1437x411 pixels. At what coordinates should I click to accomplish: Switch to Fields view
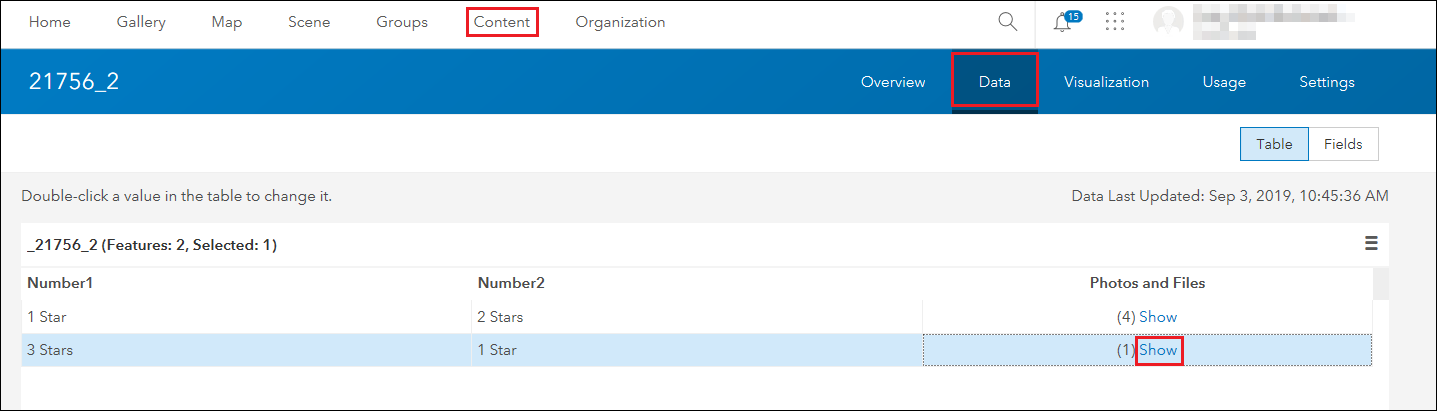tap(1343, 144)
